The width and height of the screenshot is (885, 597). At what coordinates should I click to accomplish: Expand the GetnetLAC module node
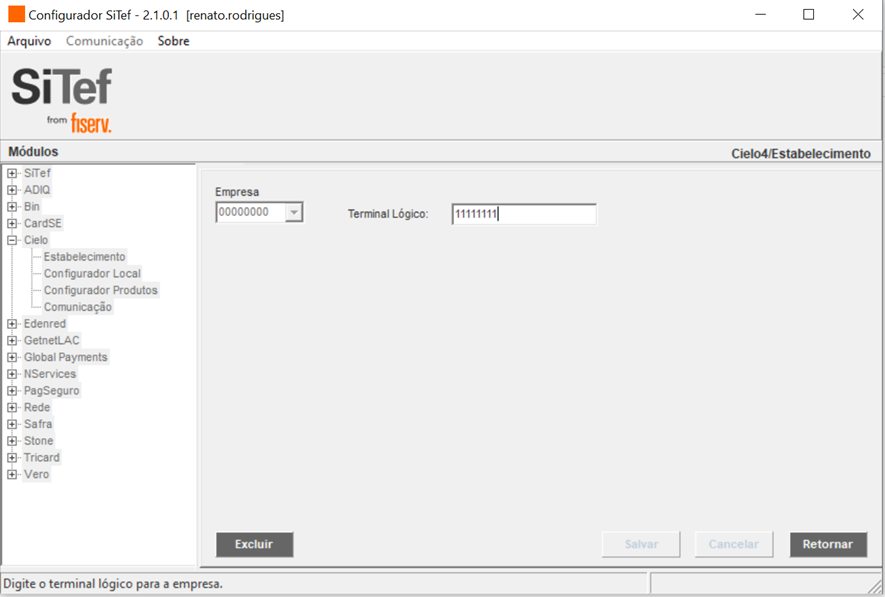pyautogui.click(x=12, y=341)
